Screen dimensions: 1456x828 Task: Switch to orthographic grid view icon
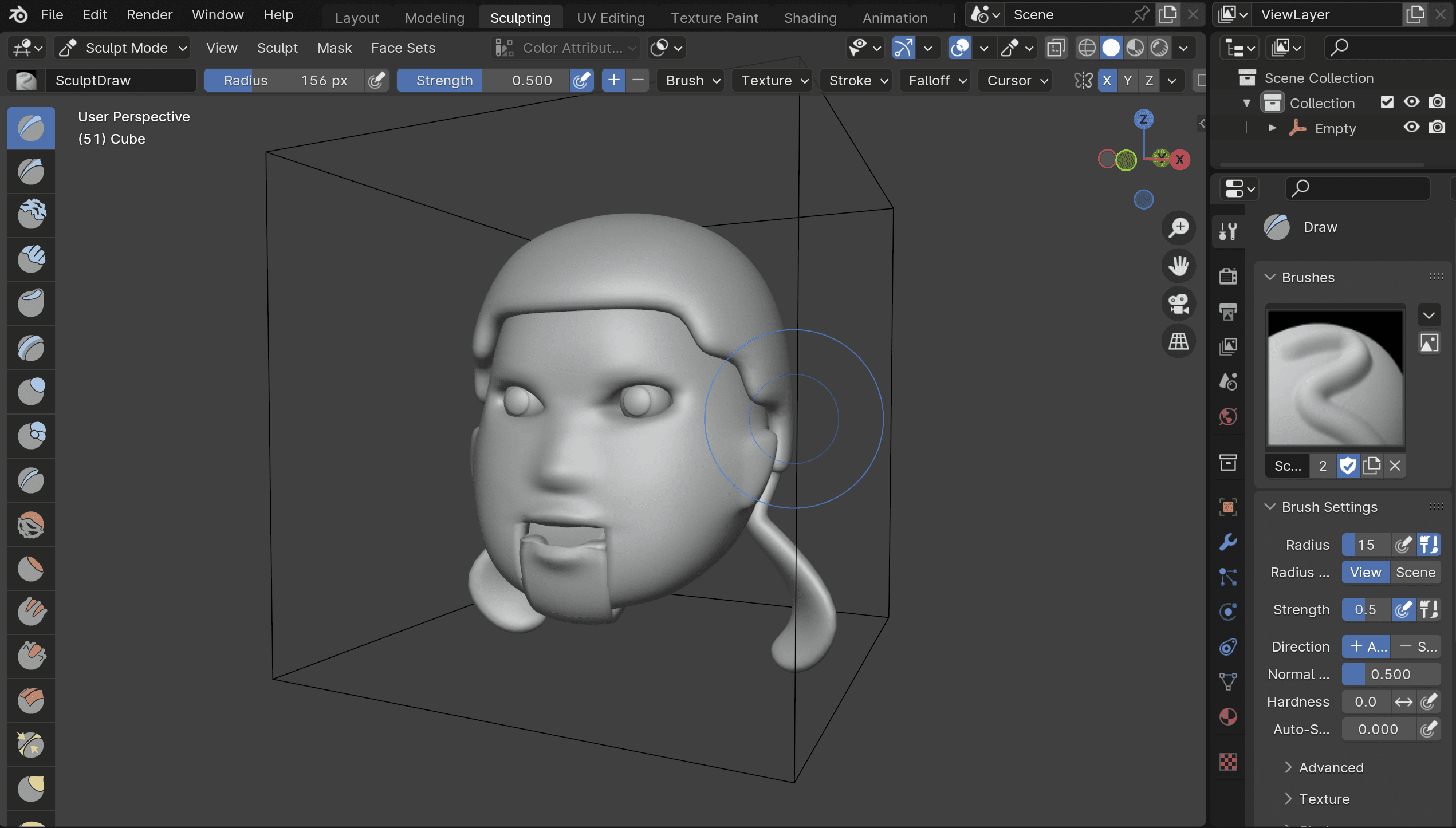1179,342
